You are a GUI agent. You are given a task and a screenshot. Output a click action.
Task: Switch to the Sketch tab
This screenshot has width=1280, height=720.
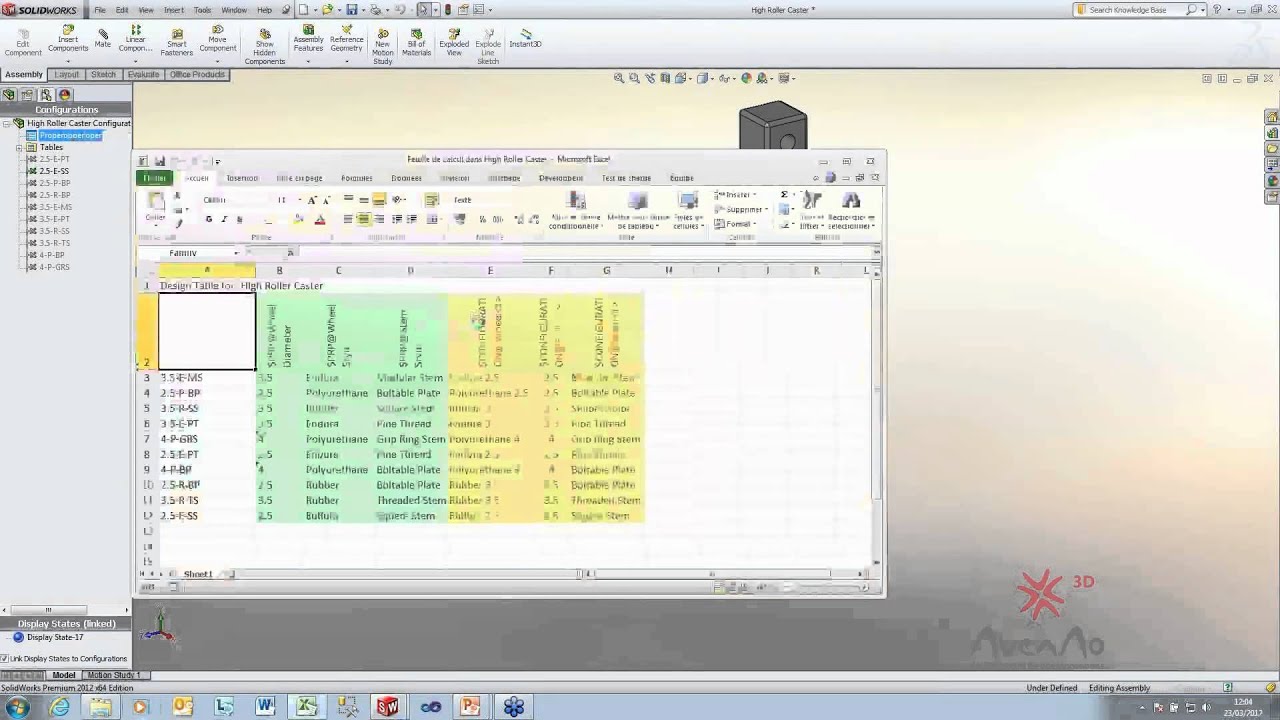104,74
